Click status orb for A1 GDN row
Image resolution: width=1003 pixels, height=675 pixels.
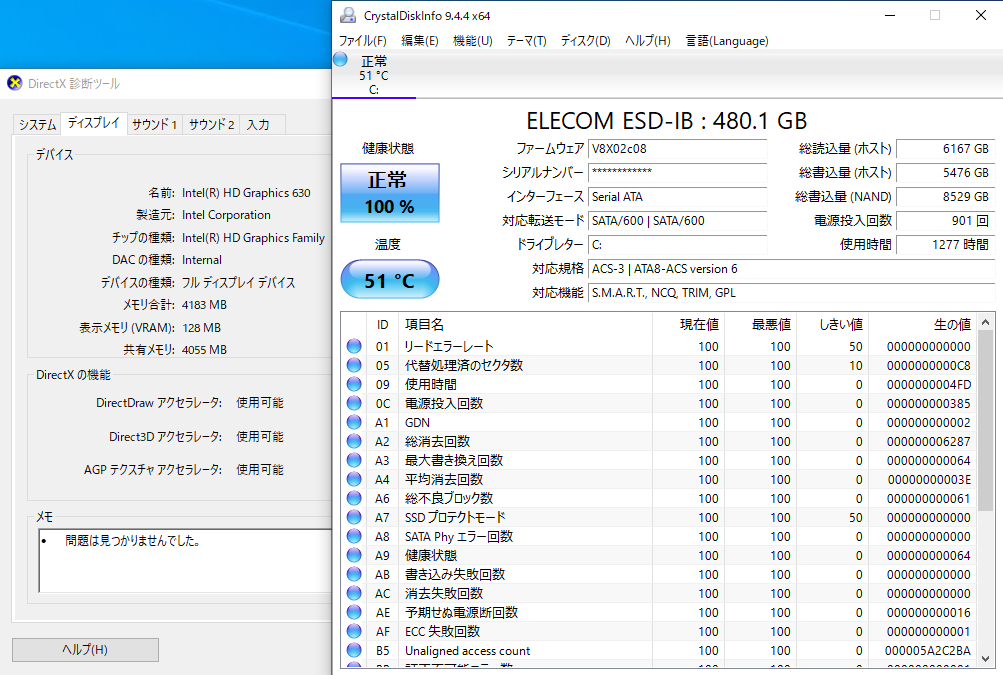coord(354,422)
